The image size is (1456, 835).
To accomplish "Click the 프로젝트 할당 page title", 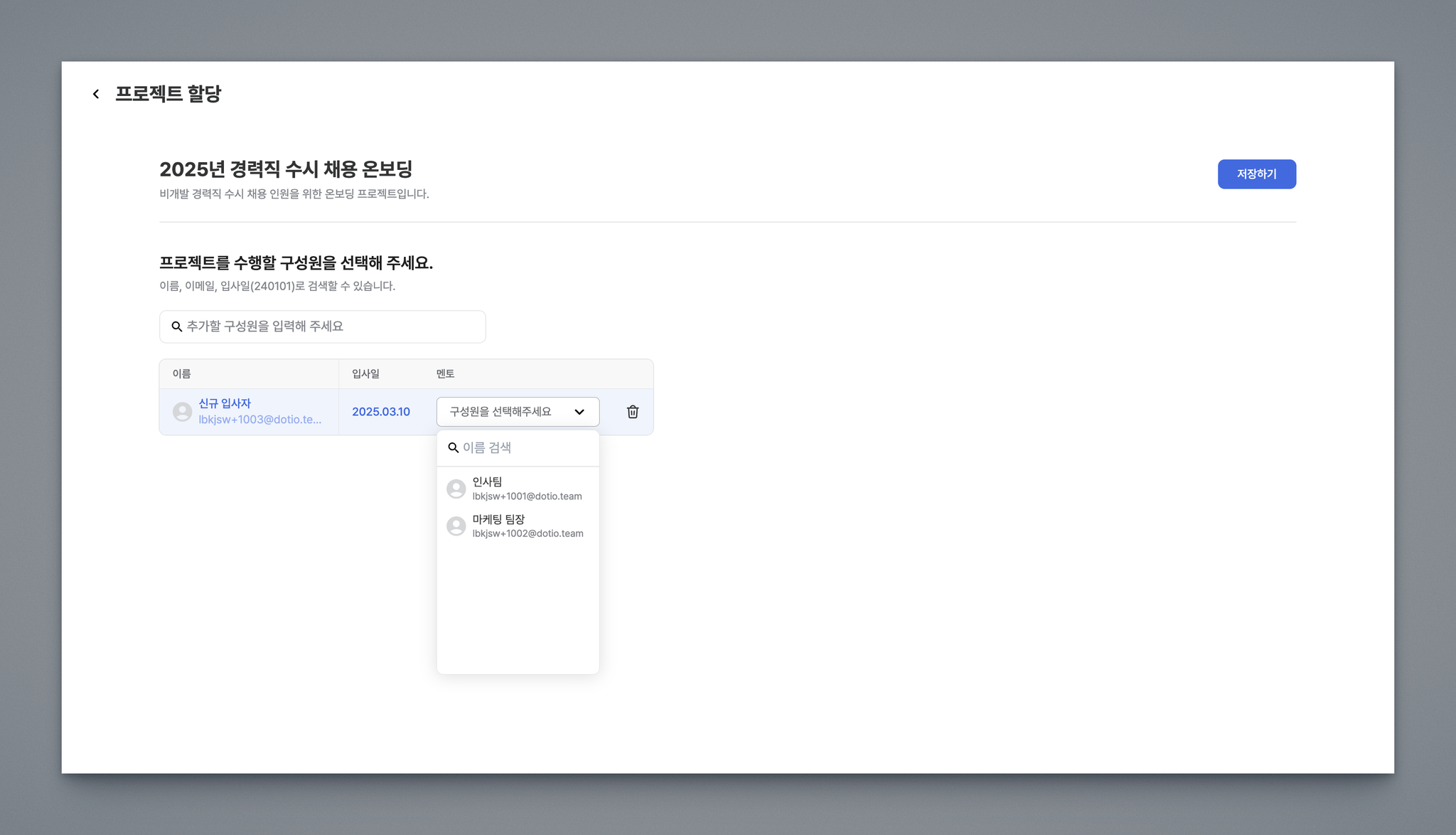I will [x=168, y=94].
